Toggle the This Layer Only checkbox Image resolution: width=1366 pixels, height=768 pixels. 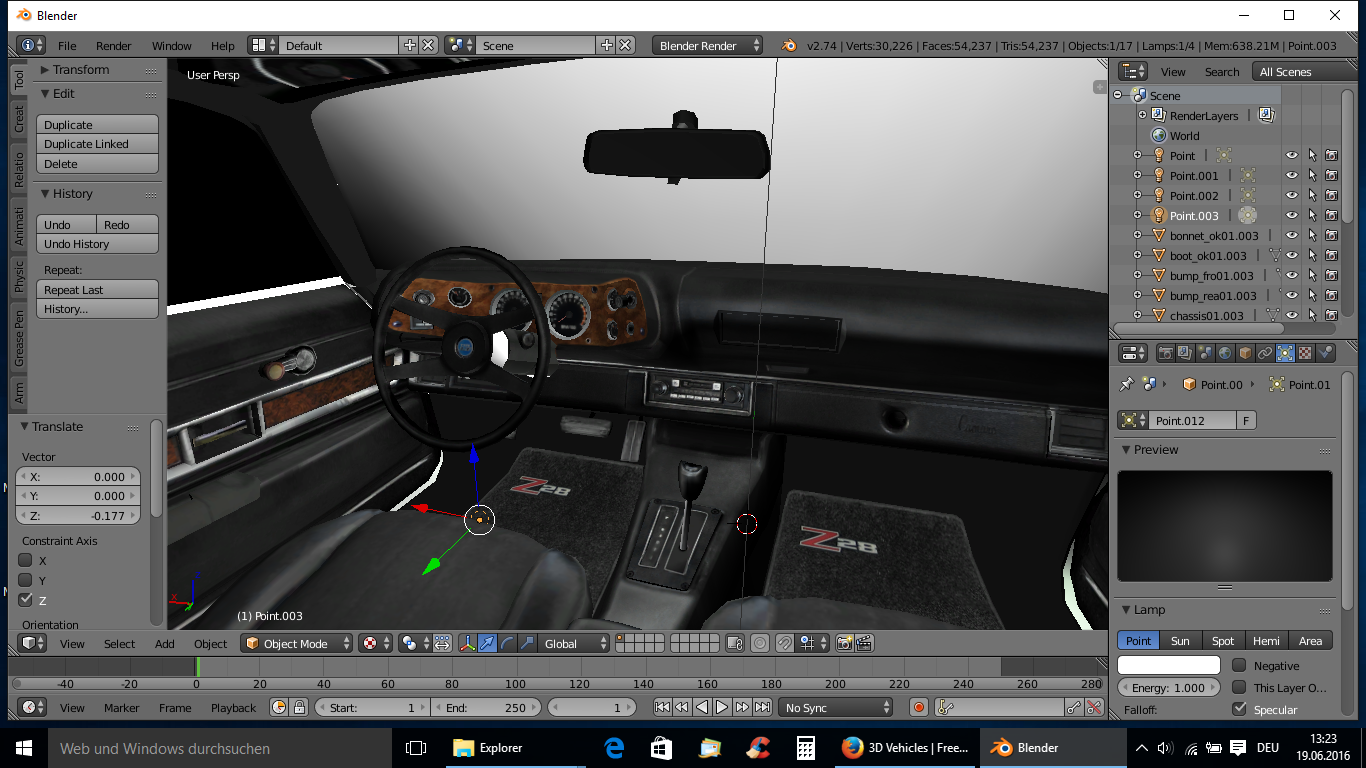(1239, 687)
